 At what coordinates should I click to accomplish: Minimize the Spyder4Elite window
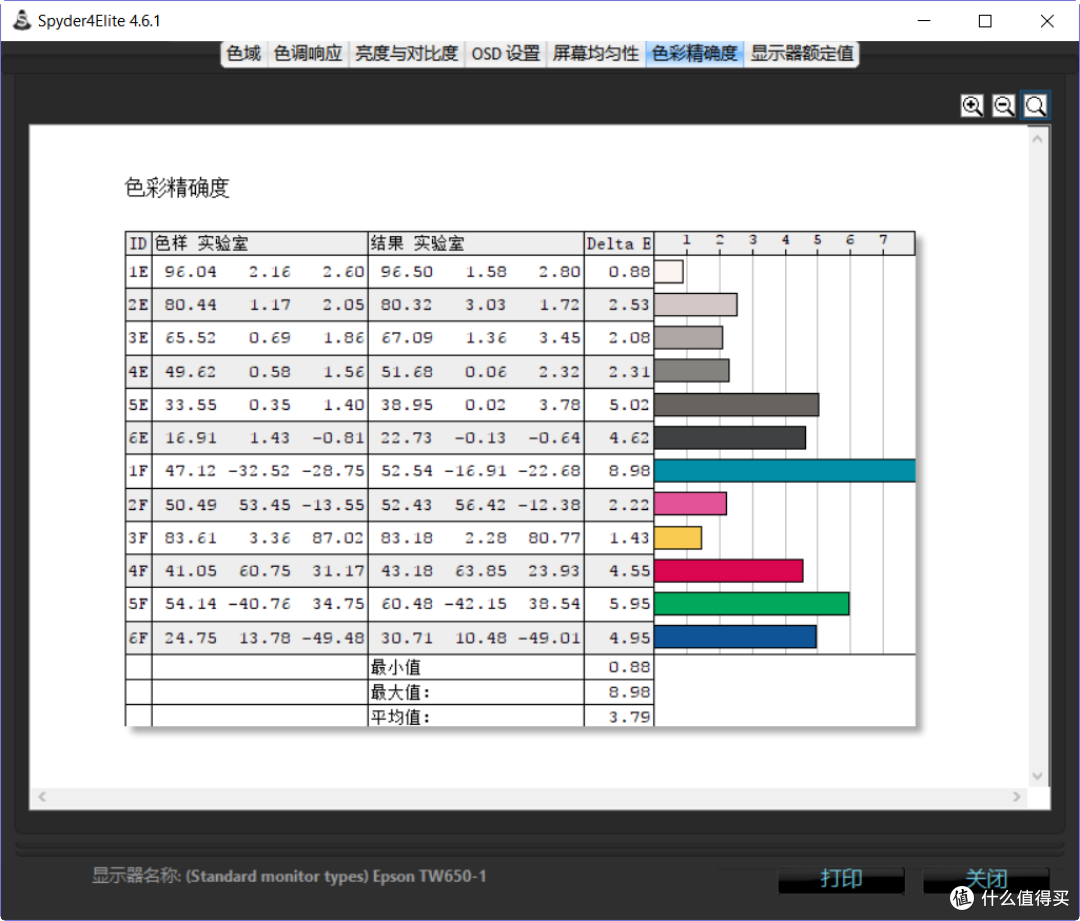point(924,21)
